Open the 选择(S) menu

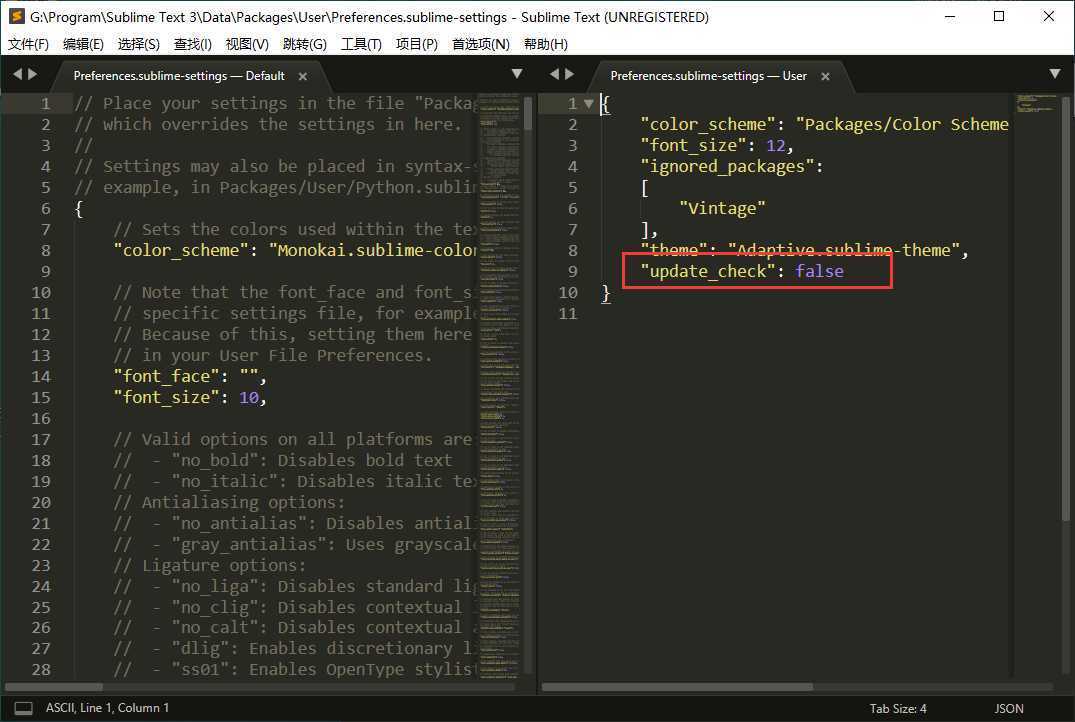click(138, 45)
